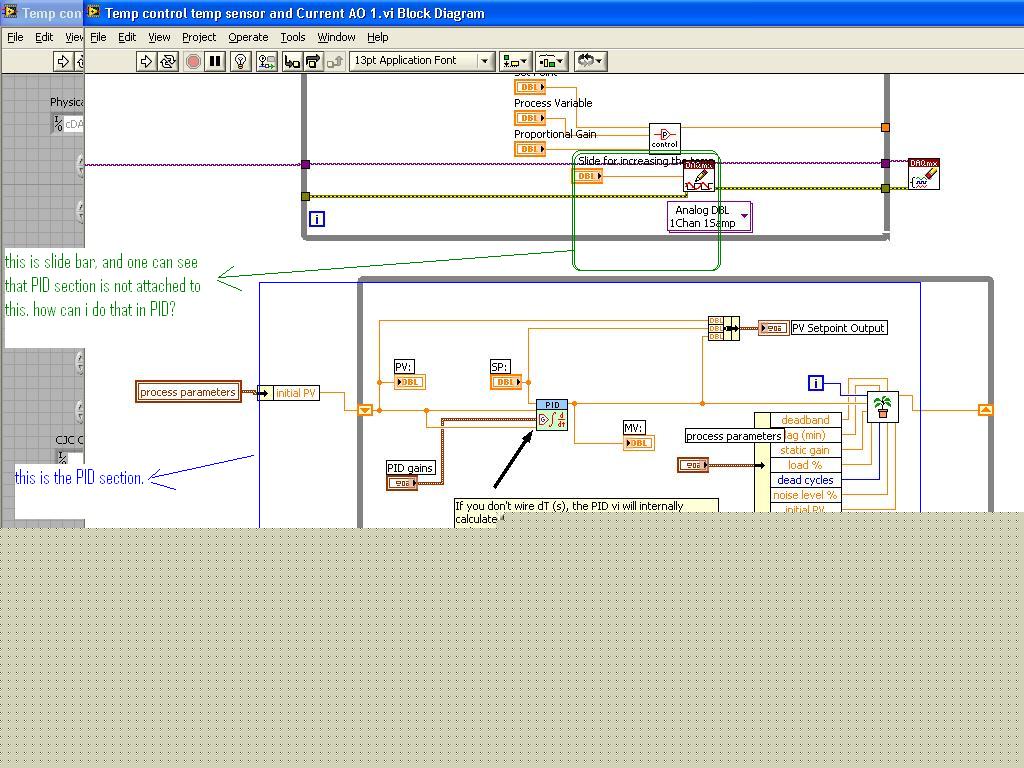Open File menu of the background front panel window

coord(15,37)
